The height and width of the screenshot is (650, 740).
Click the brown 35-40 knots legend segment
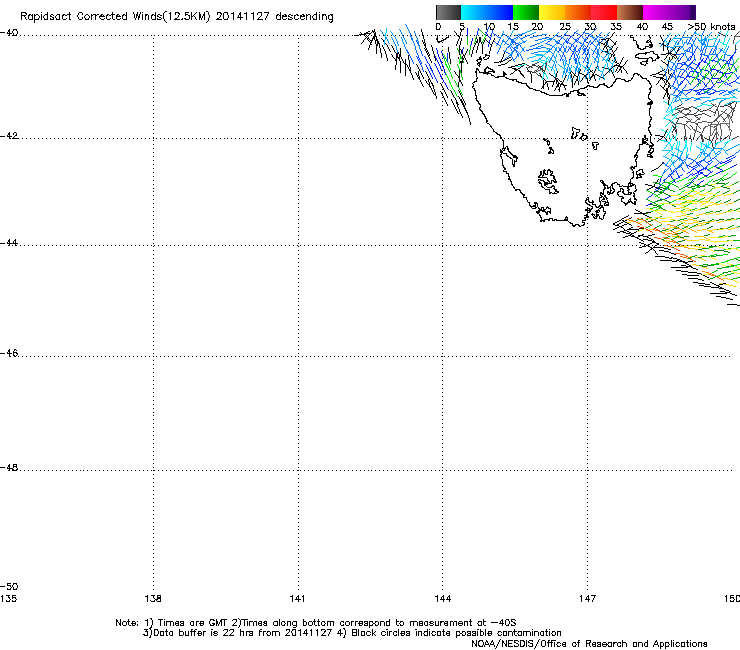pyautogui.click(x=630, y=12)
